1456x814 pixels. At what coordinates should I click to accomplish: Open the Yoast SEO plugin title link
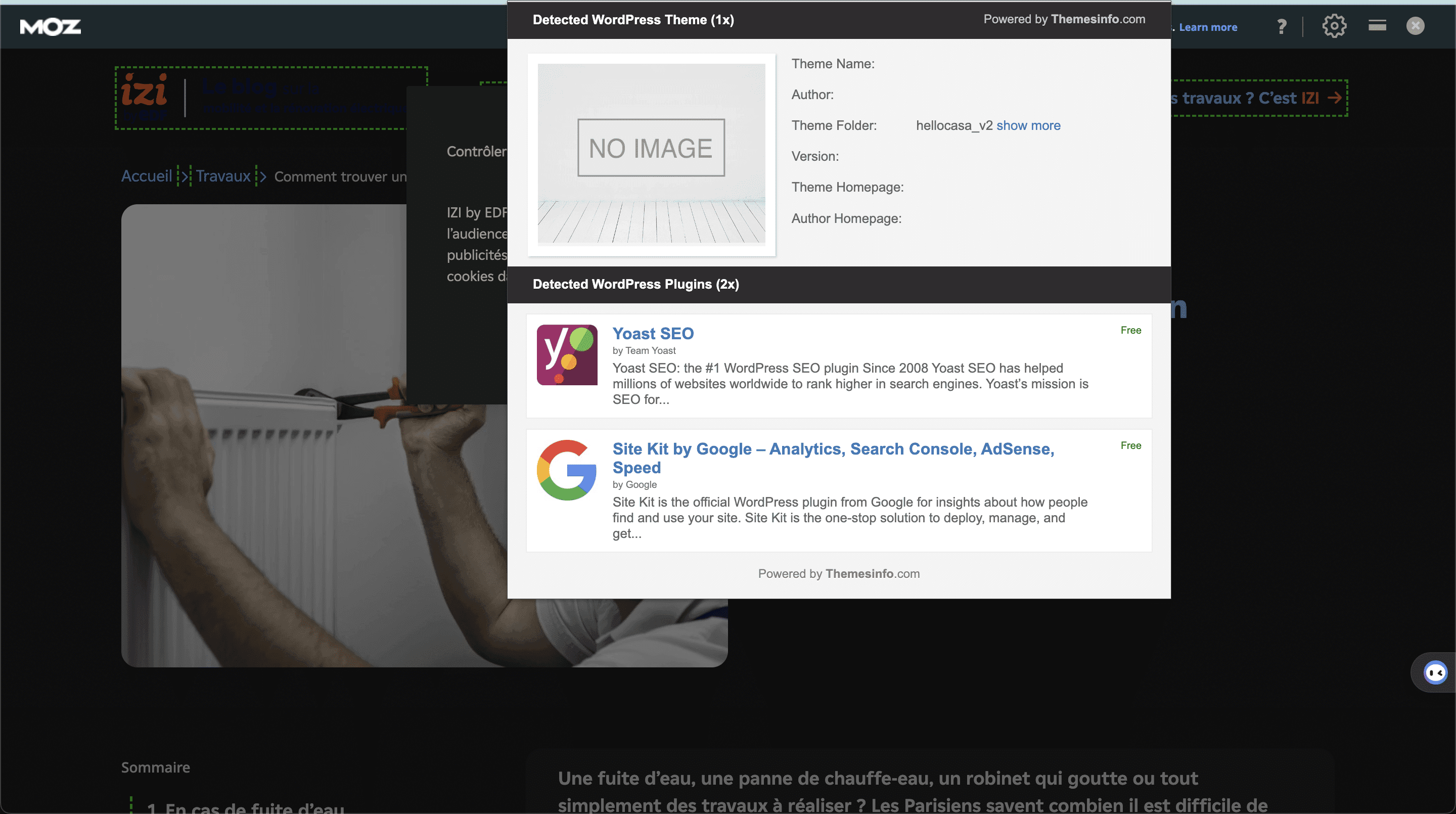[x=653, y=333]
